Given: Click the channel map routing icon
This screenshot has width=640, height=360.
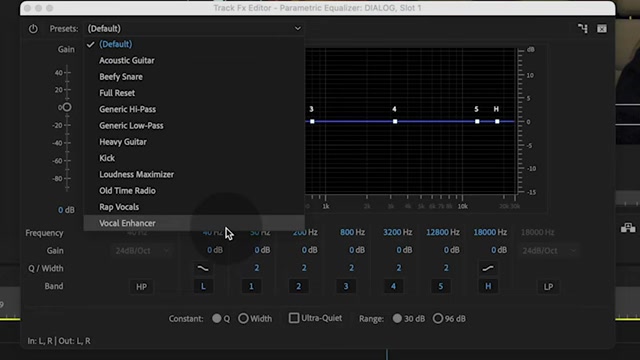Looking at the screenshot, I should pos(582,29).
